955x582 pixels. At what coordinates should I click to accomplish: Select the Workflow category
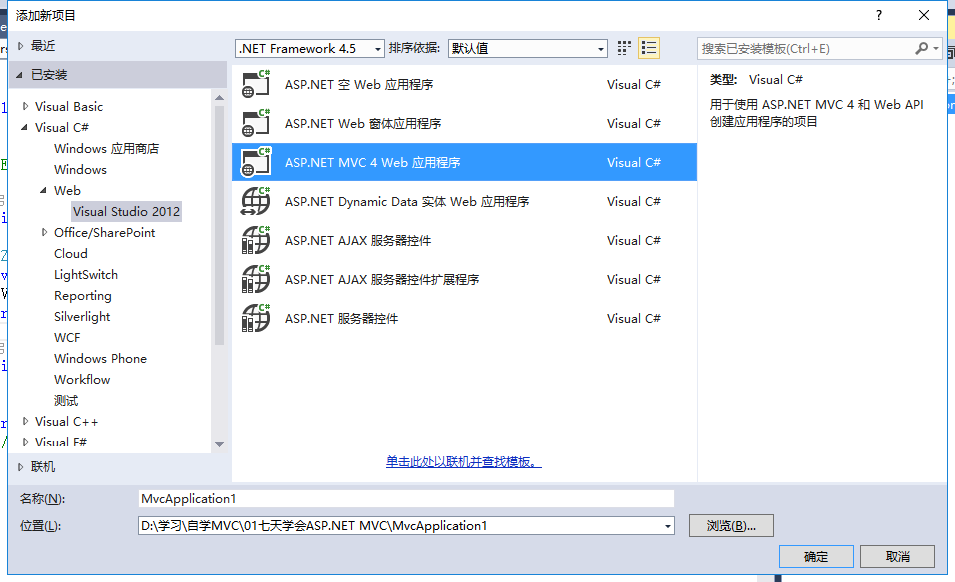pos(82,379)
